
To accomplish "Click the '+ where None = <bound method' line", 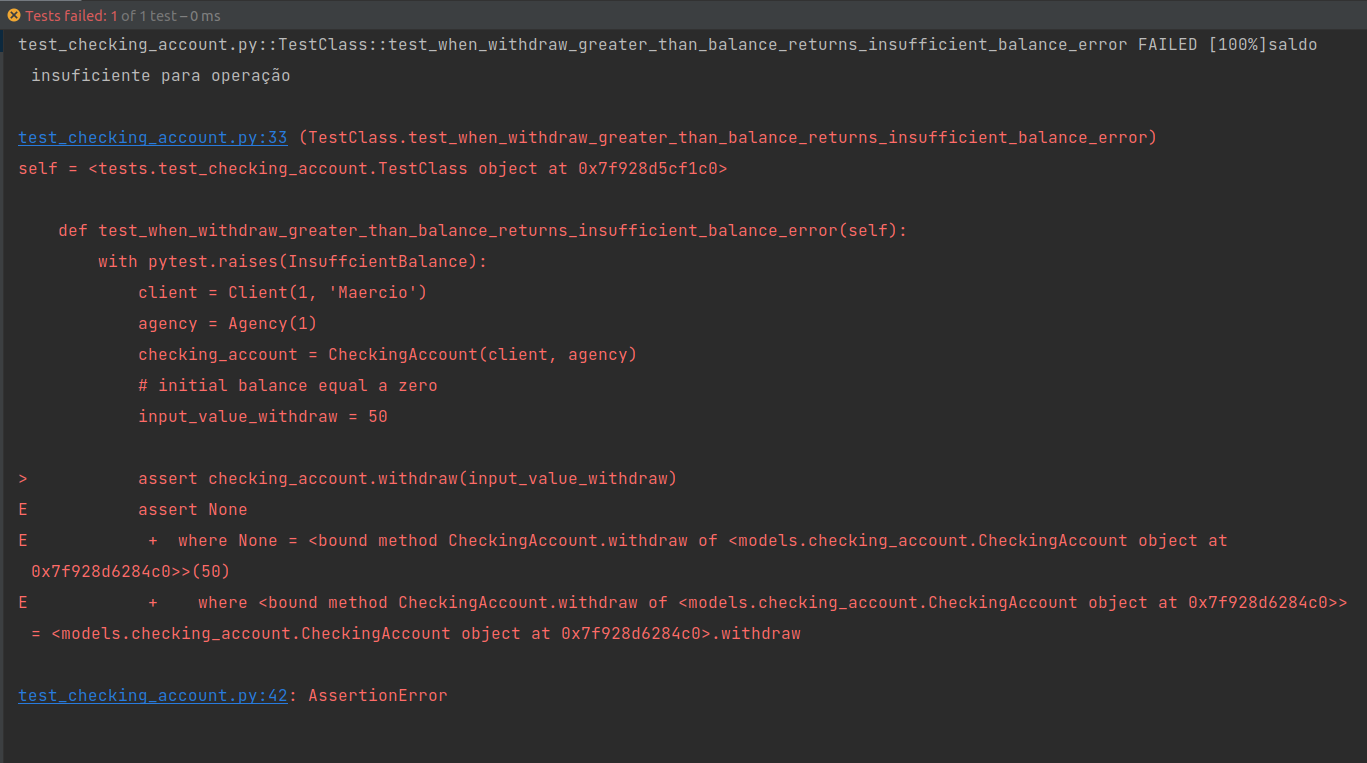I will [688, 540].
